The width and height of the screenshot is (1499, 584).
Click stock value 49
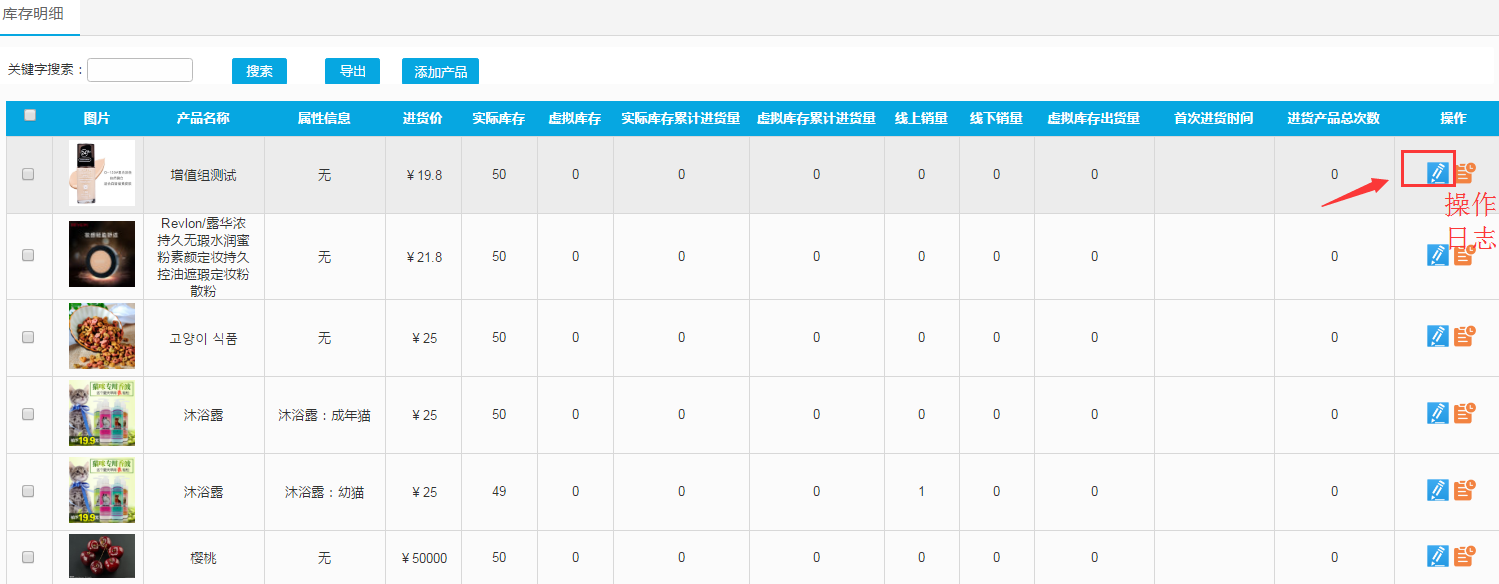pyautogui.click(x=499, y=492)
